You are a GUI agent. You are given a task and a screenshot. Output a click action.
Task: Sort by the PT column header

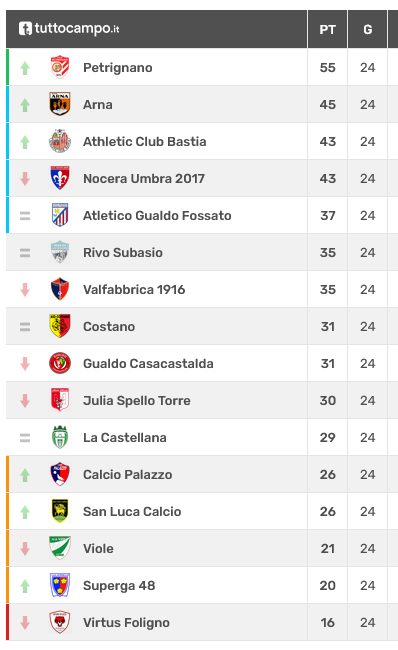(x=327, y=29)
